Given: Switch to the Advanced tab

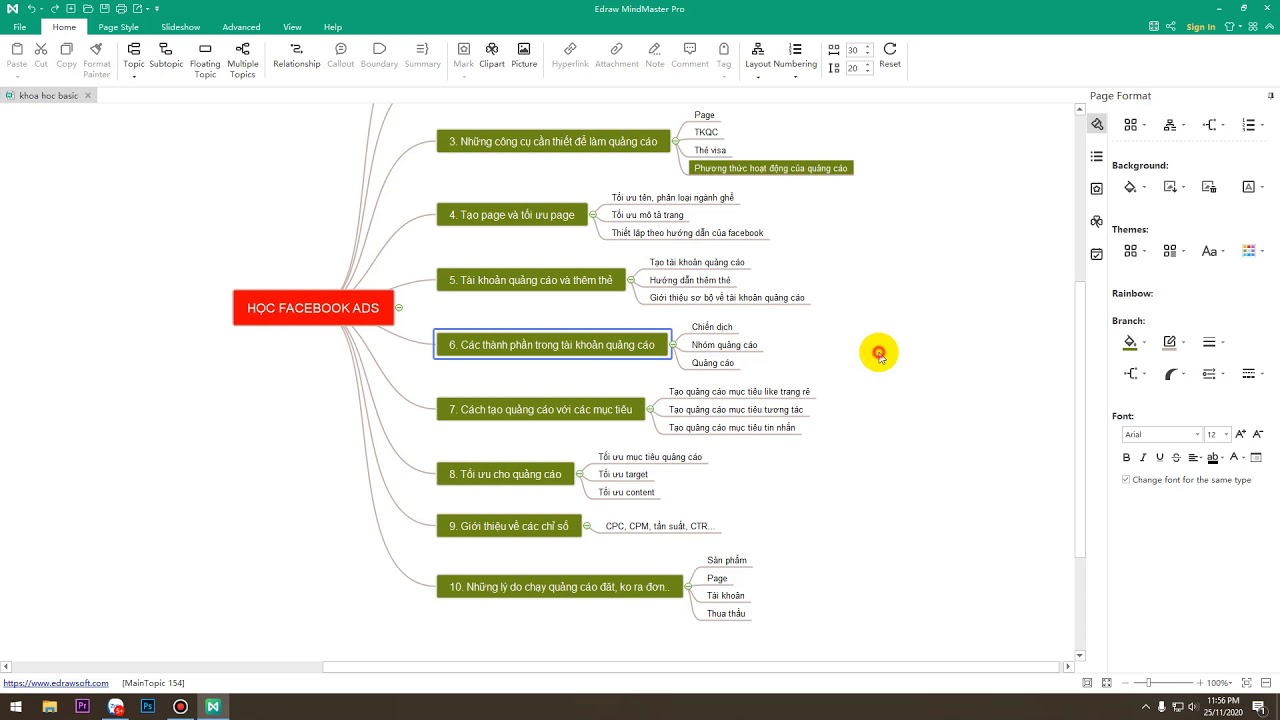Looking at the screenshot, I should (241, 27).
